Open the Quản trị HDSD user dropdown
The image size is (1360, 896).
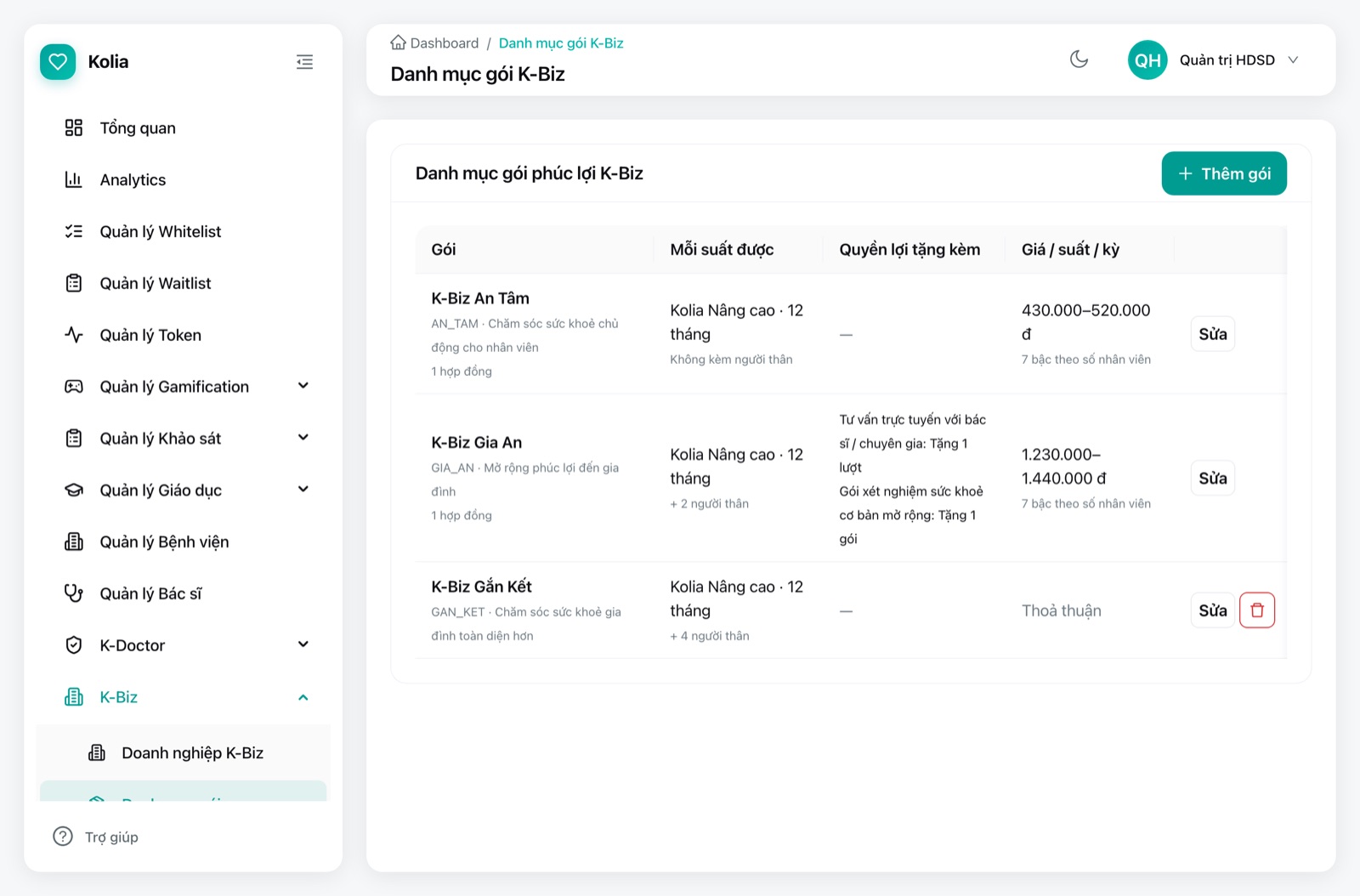(x=1215, y=60)
